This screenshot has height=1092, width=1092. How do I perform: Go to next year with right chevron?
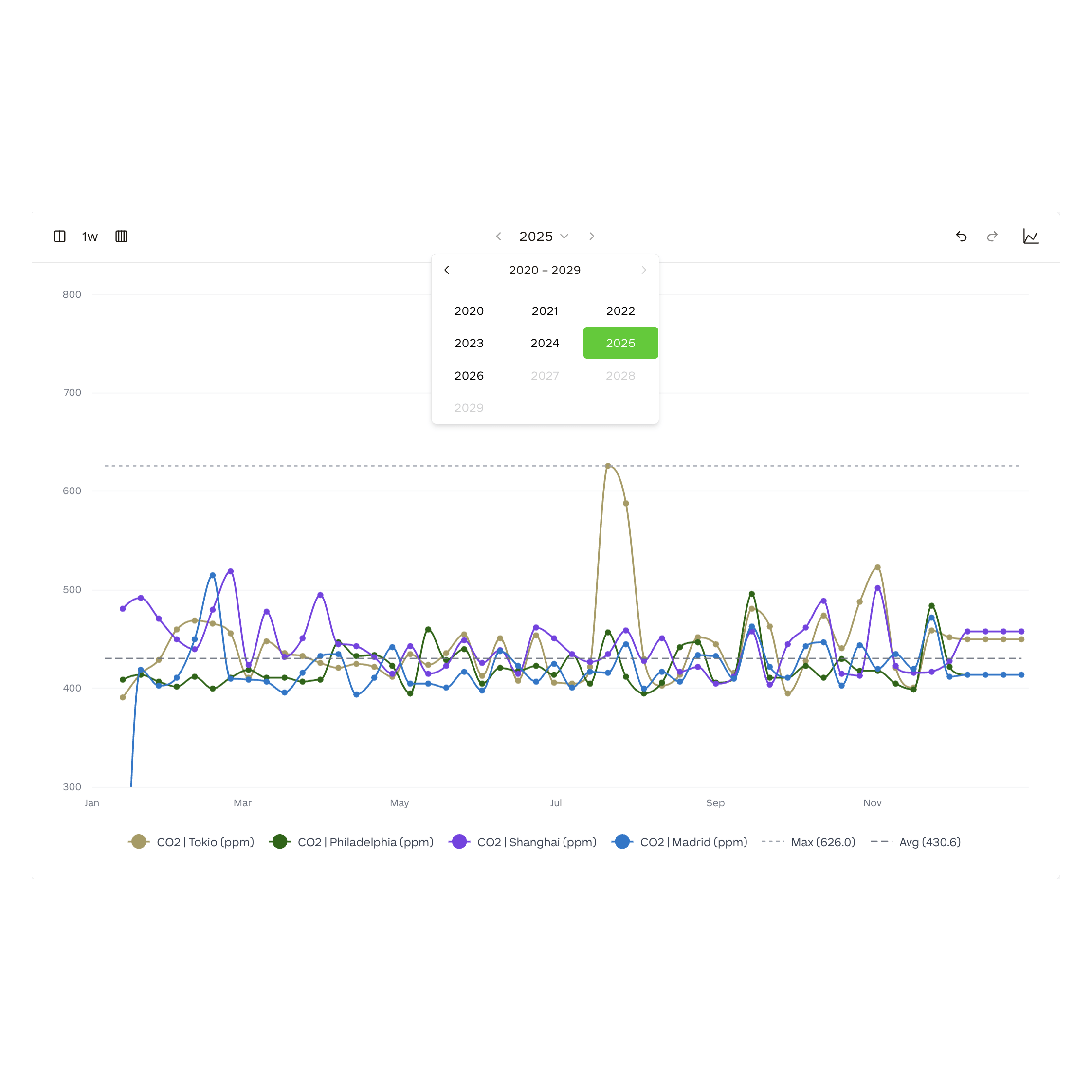click(592, 237)
